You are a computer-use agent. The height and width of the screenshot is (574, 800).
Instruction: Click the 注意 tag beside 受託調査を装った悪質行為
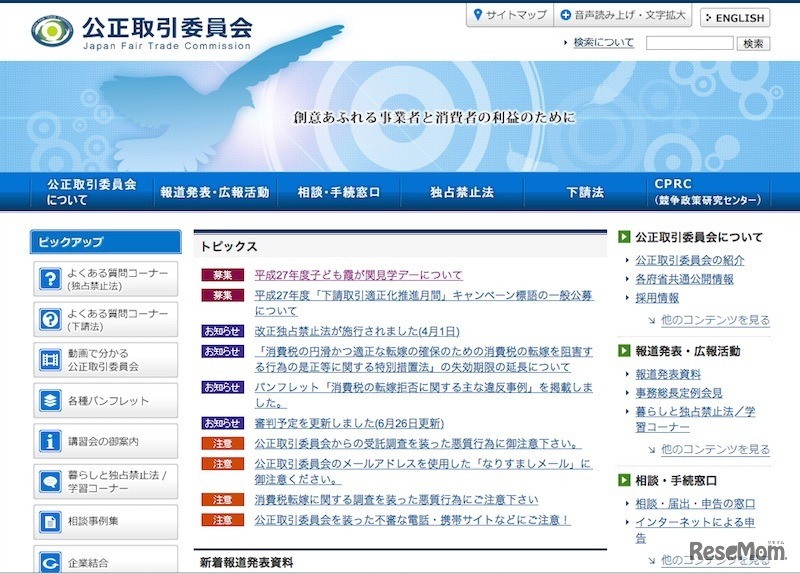[x=222, y=443]
